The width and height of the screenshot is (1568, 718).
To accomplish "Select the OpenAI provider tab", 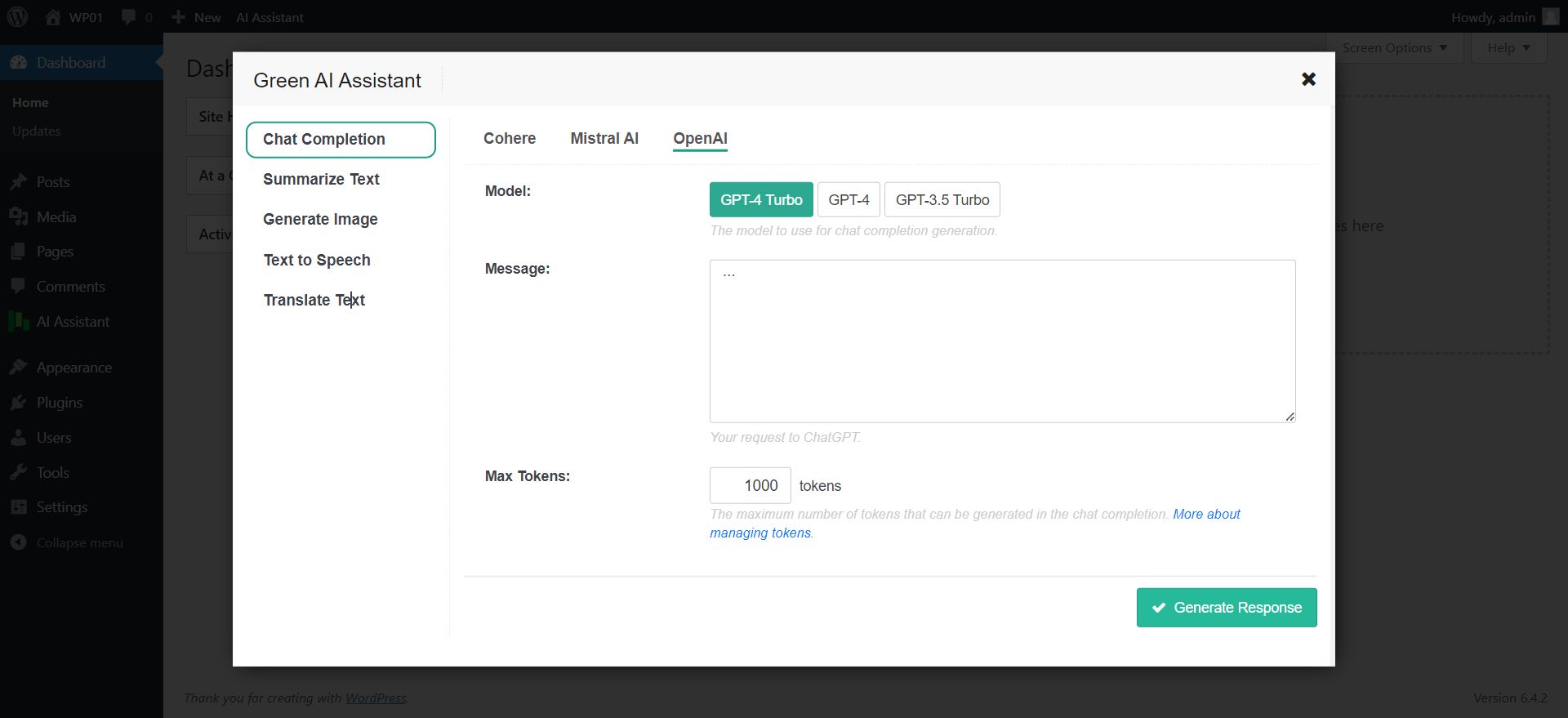I will click(x=700, y=139).
